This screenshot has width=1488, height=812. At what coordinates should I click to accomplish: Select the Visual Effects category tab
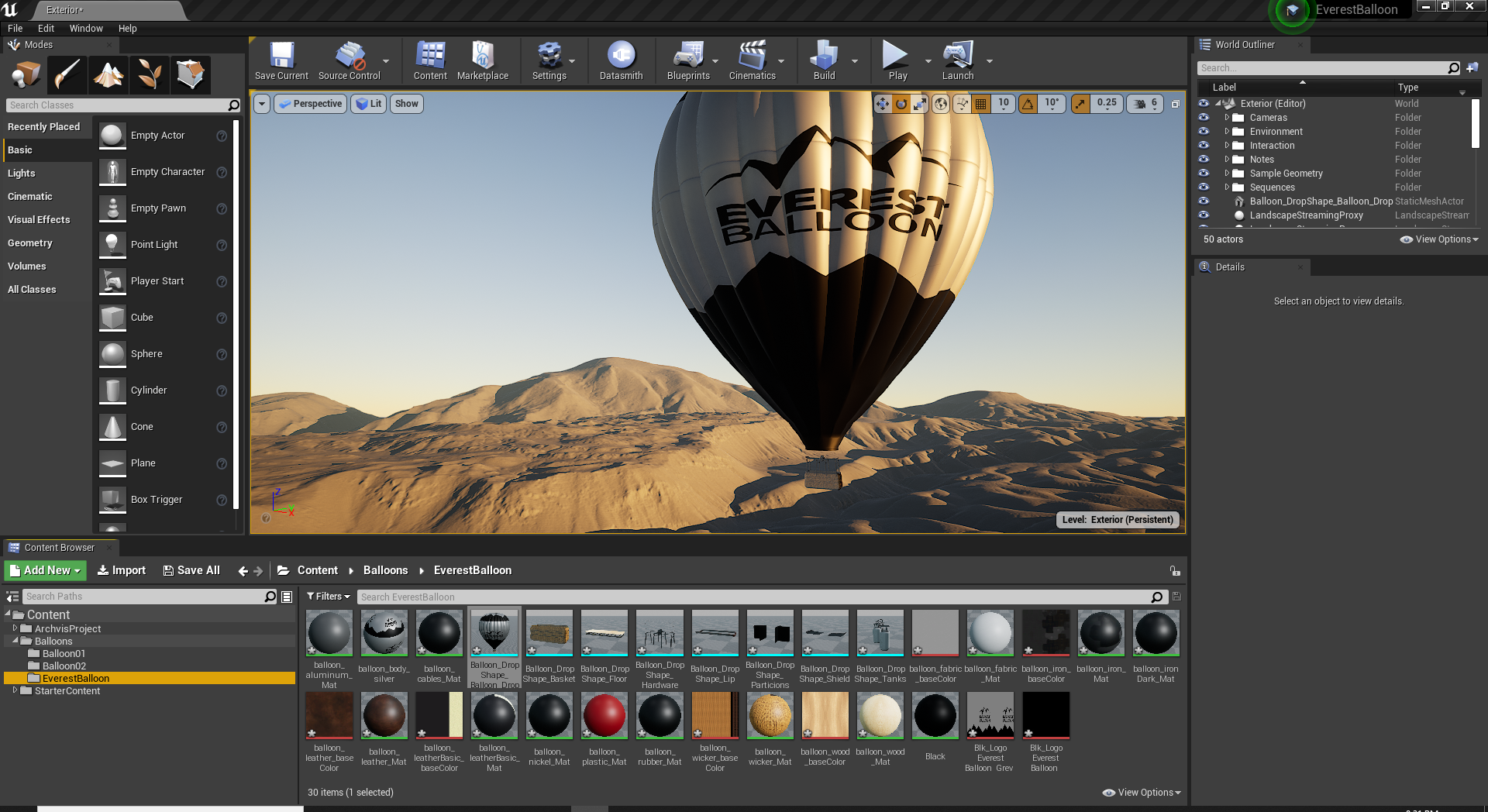click(x=46, y=220)
